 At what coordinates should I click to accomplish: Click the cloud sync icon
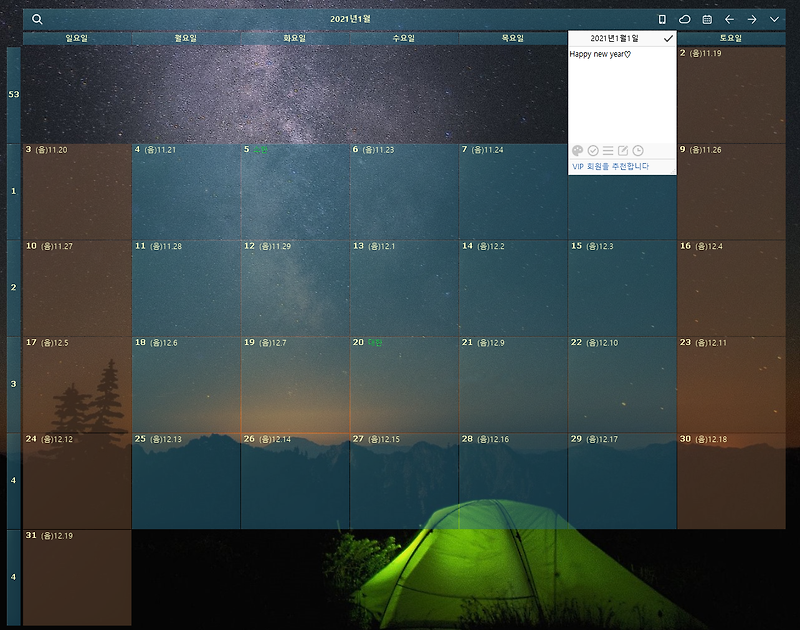click(684, 19)
